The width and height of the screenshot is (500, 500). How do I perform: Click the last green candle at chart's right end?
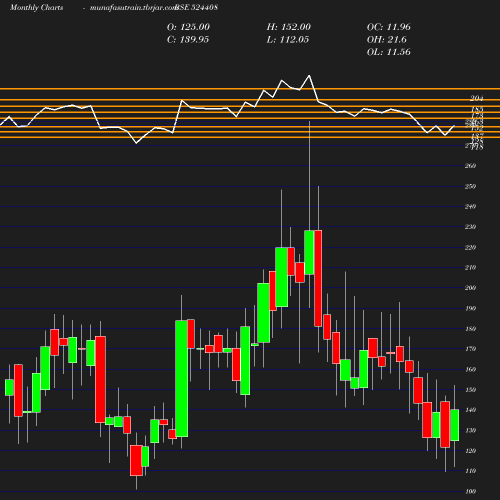(455, 425)
